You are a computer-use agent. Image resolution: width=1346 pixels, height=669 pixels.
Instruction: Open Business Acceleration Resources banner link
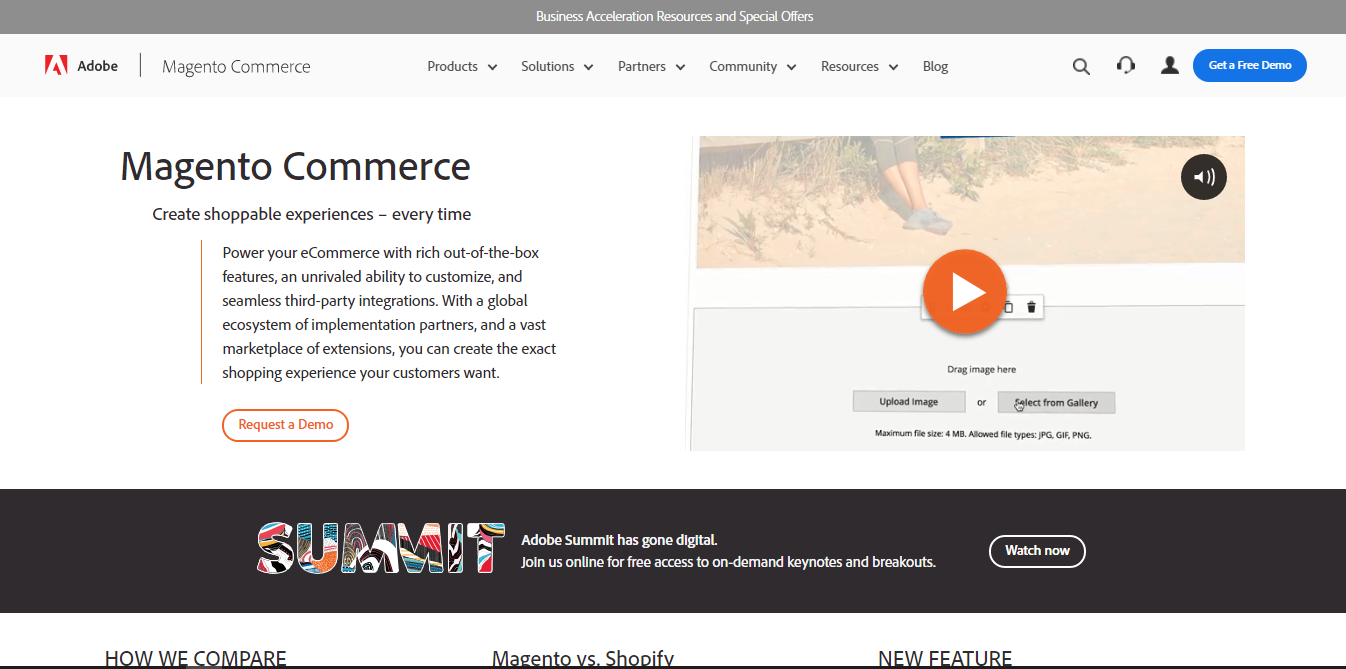coord(674,17)
